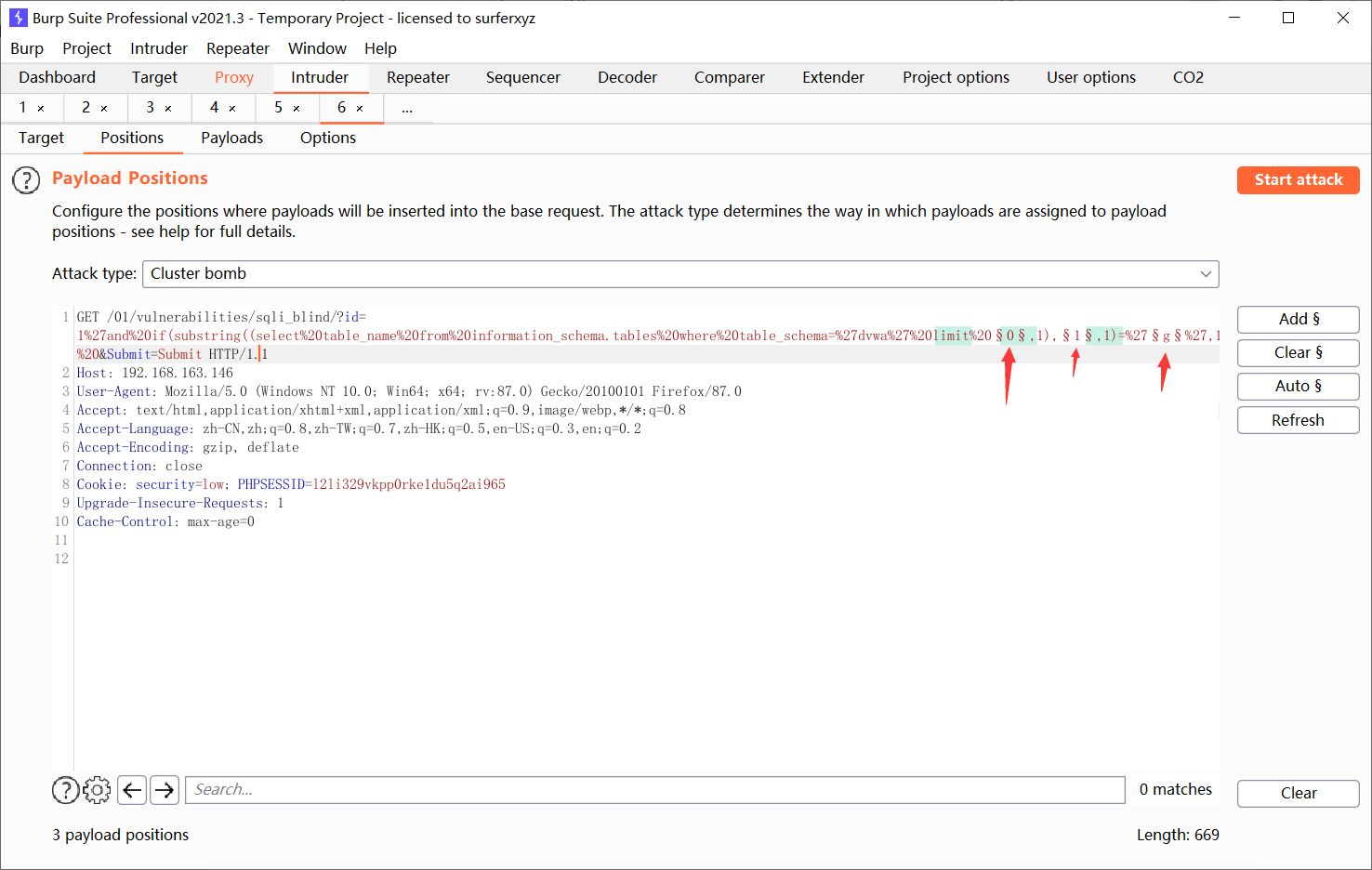Switch to the Target main tab
1372x870 pixels.
click(x=154, y=77)
